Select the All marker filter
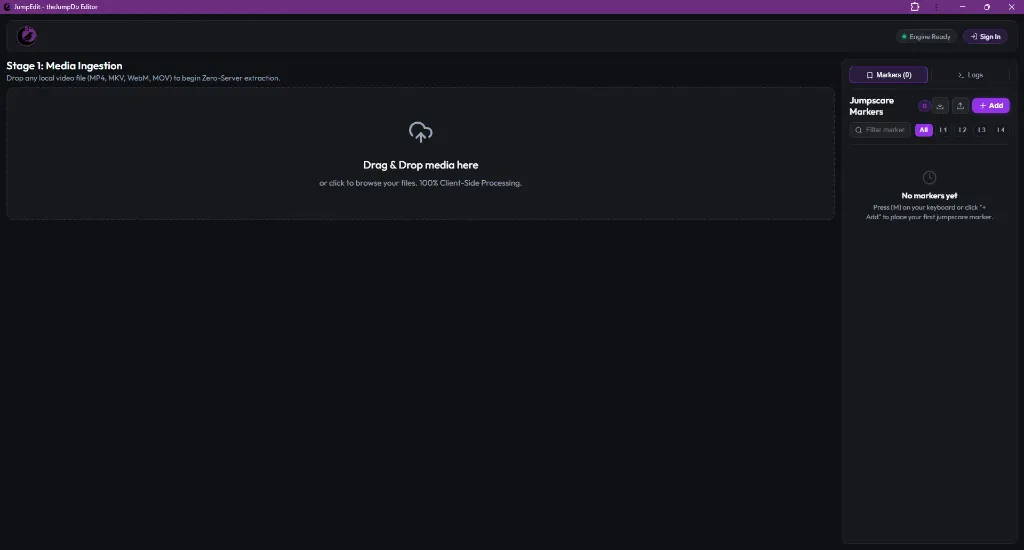 (x=923, y=130)
